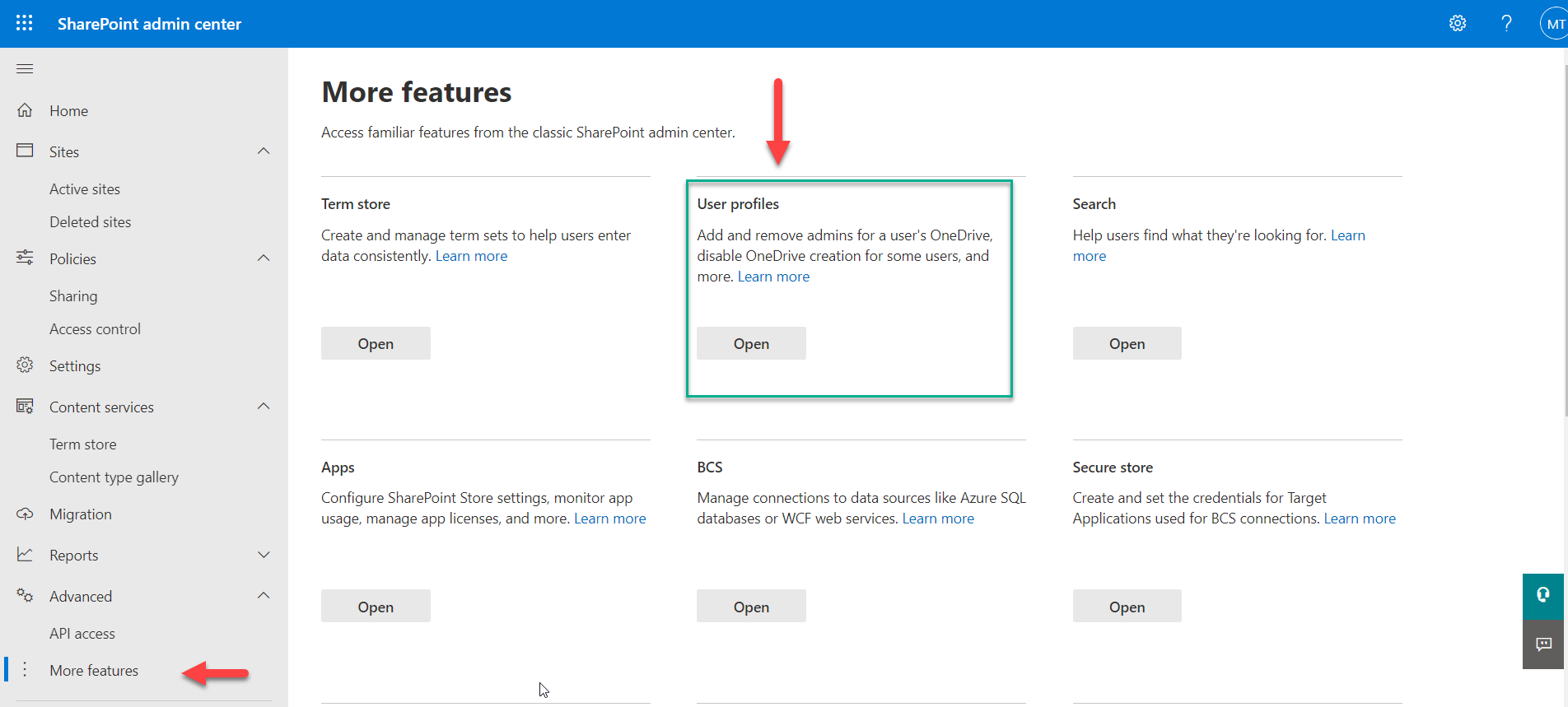Click the help question mark icon
Image resolution: width=1568 pixels, height=707 pixels.
(1506, 23)
